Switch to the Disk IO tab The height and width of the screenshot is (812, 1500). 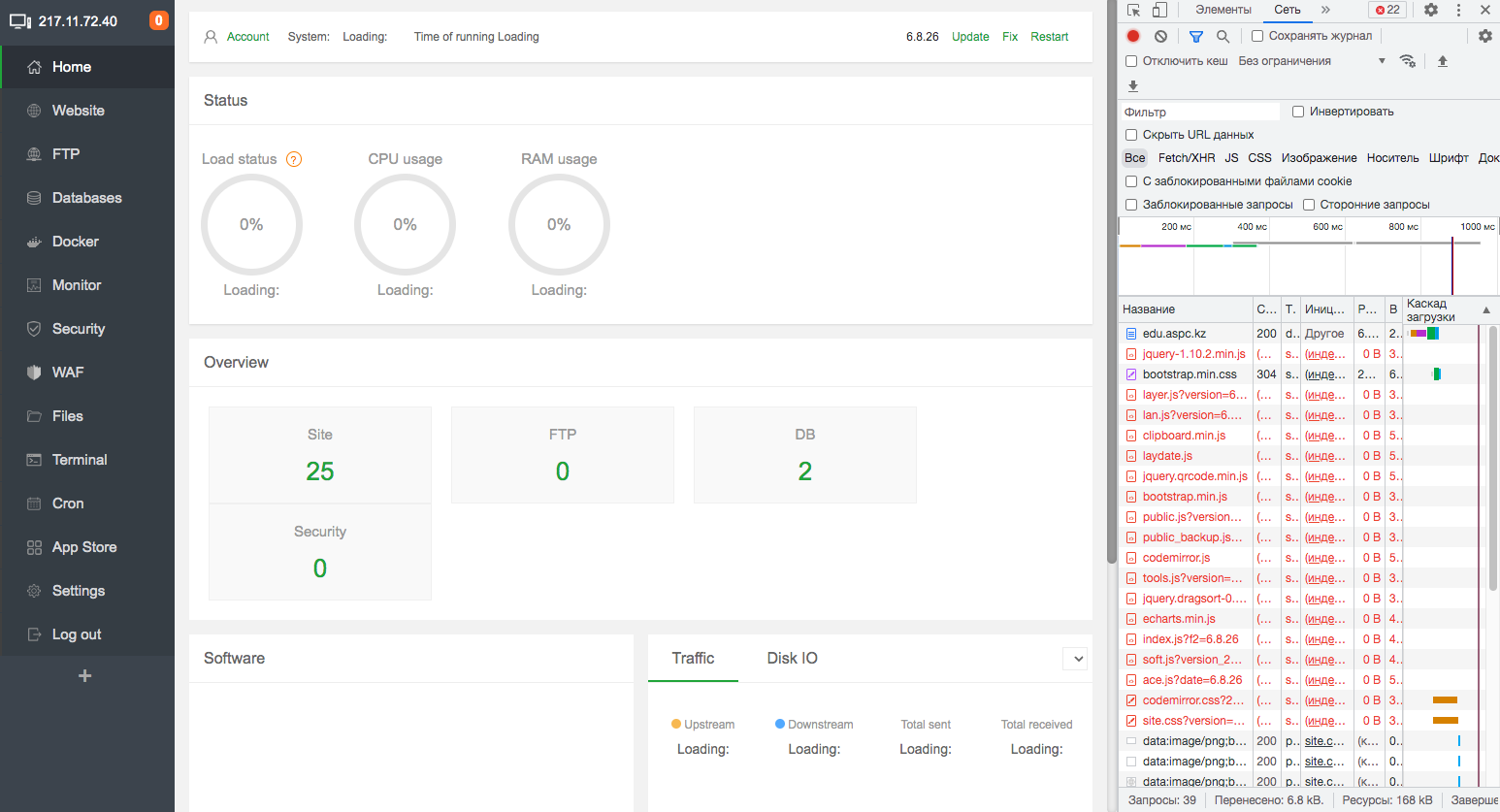[792, 658]
